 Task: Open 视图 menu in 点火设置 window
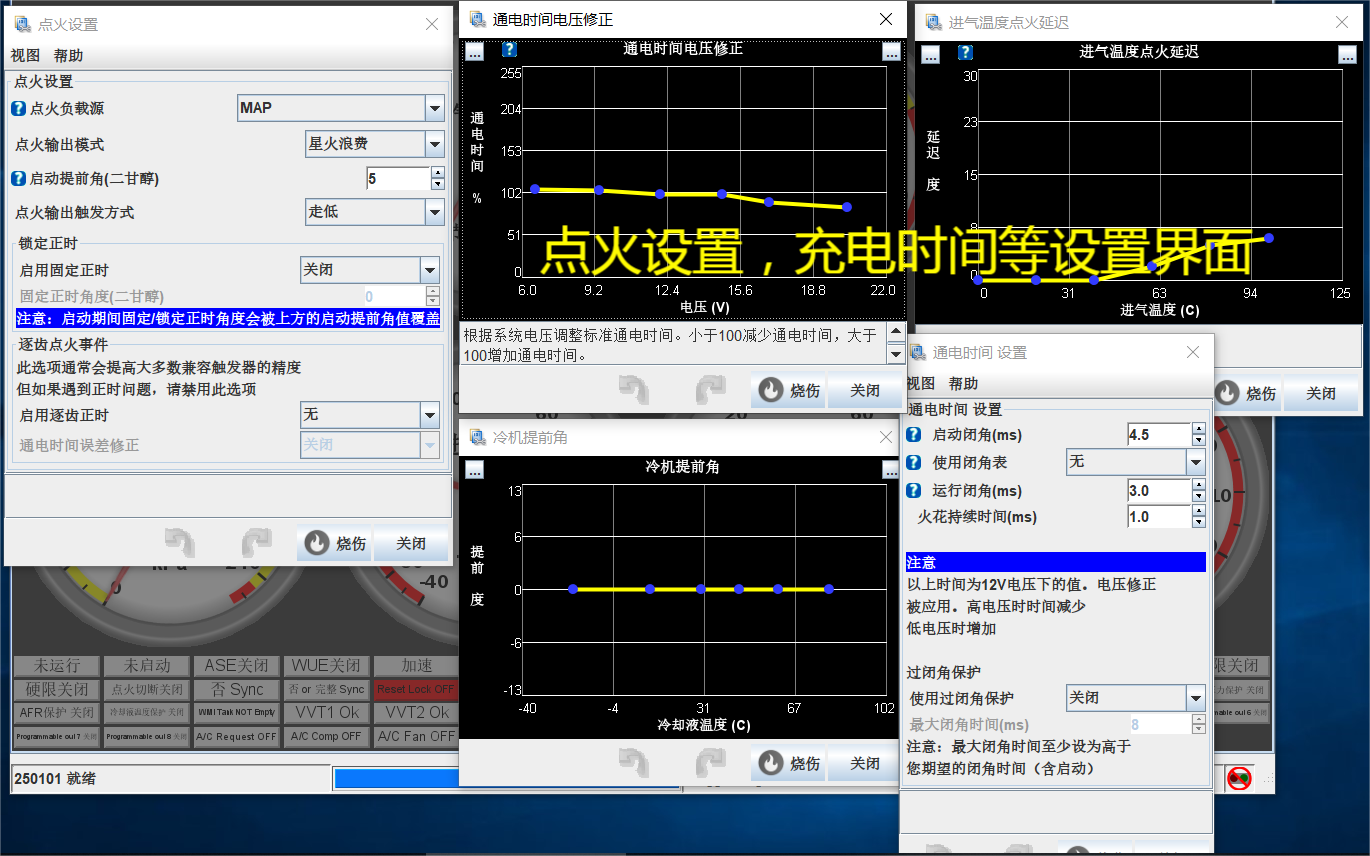(25, 56)
